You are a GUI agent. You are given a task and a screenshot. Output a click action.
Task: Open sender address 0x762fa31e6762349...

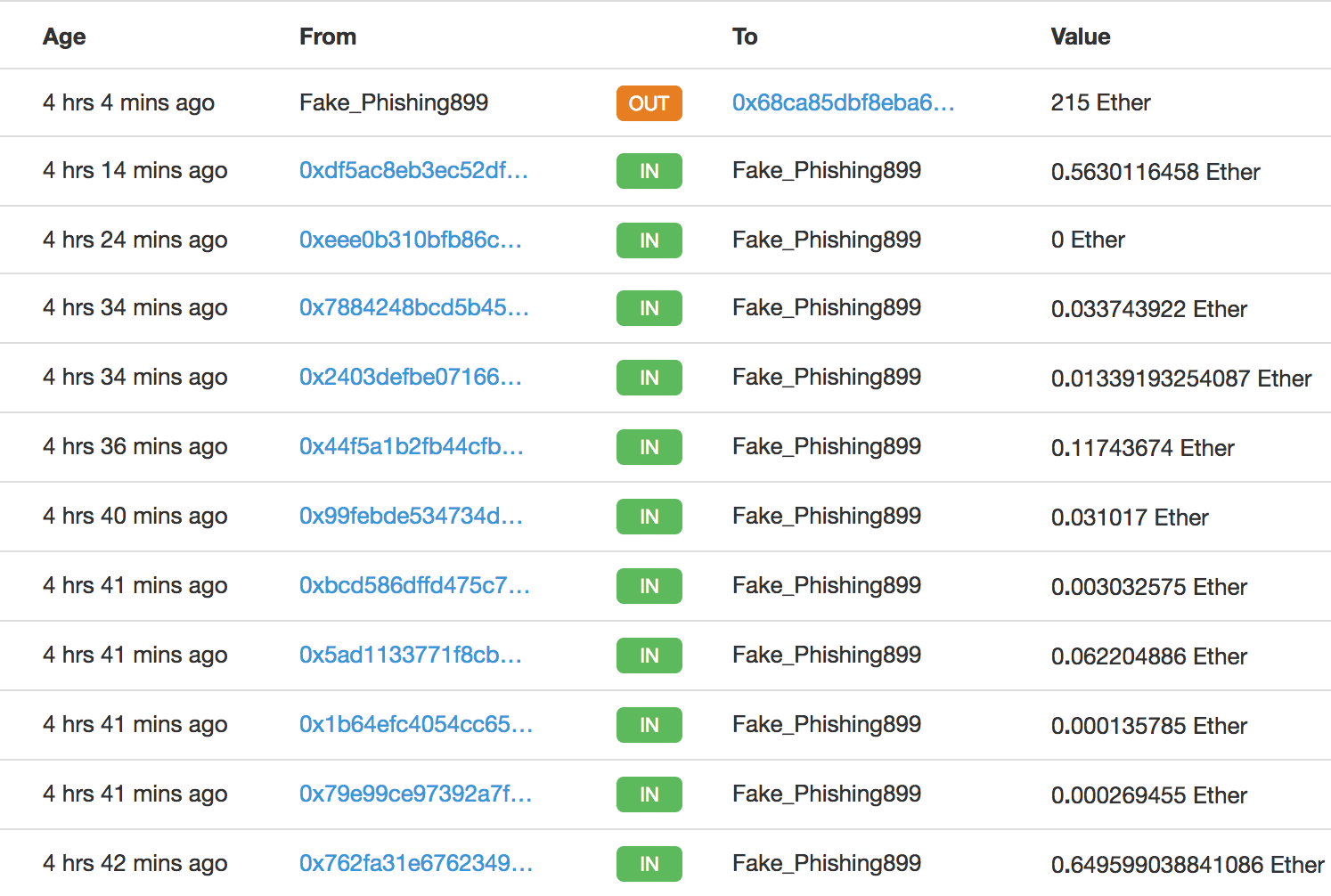tap(416, 863)
